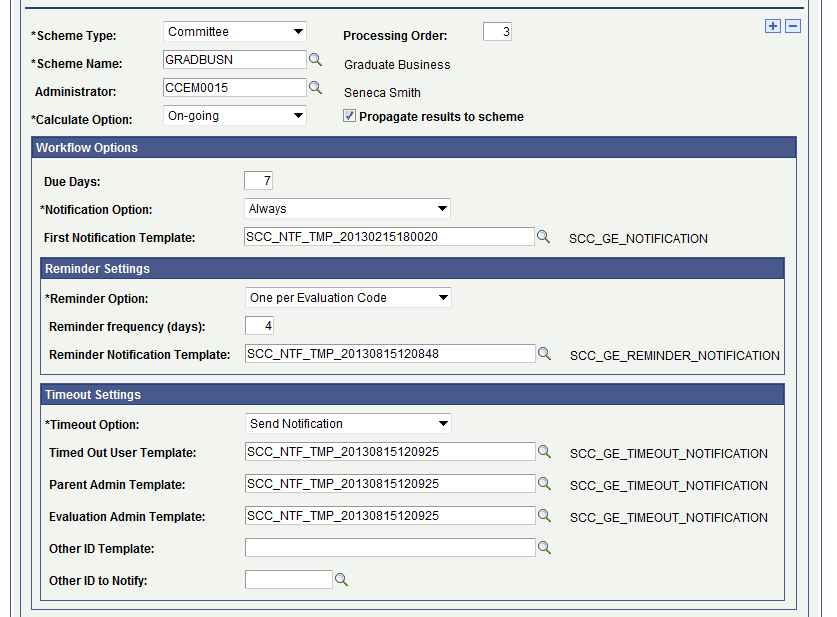Open the Timeout Option dropdown
Screen dimensions: 837x617
348,424
